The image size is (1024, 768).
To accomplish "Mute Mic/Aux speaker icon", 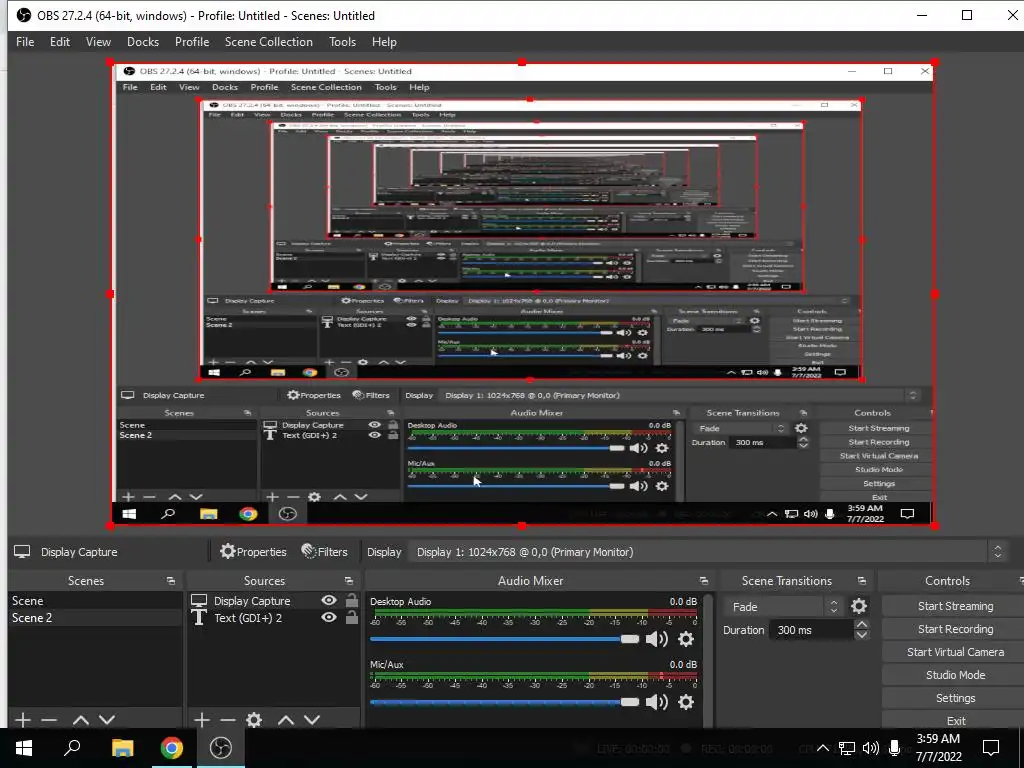I will 656,702.
